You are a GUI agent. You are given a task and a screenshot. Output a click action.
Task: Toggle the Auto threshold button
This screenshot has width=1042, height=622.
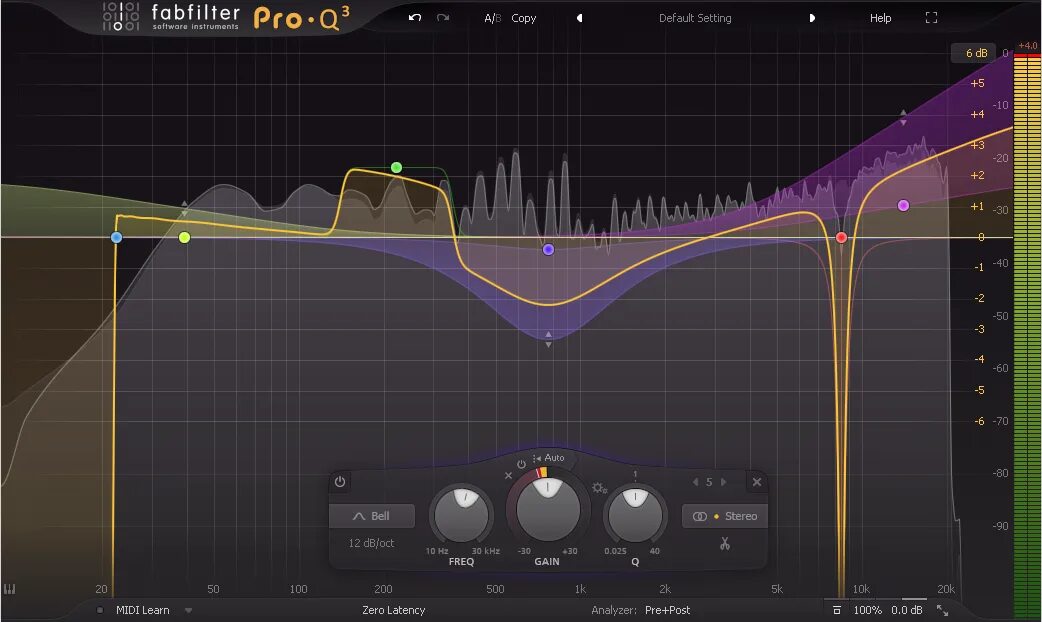pyautogui.click(x=549, y=458)
